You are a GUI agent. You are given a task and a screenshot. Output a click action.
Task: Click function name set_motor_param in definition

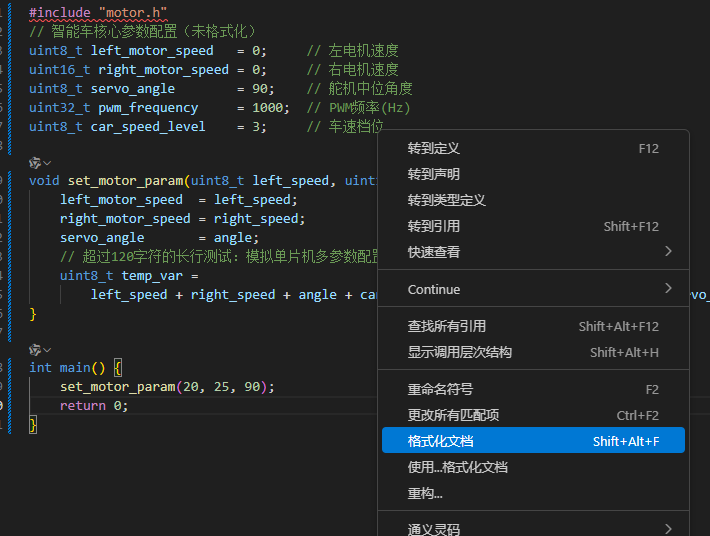125,181
